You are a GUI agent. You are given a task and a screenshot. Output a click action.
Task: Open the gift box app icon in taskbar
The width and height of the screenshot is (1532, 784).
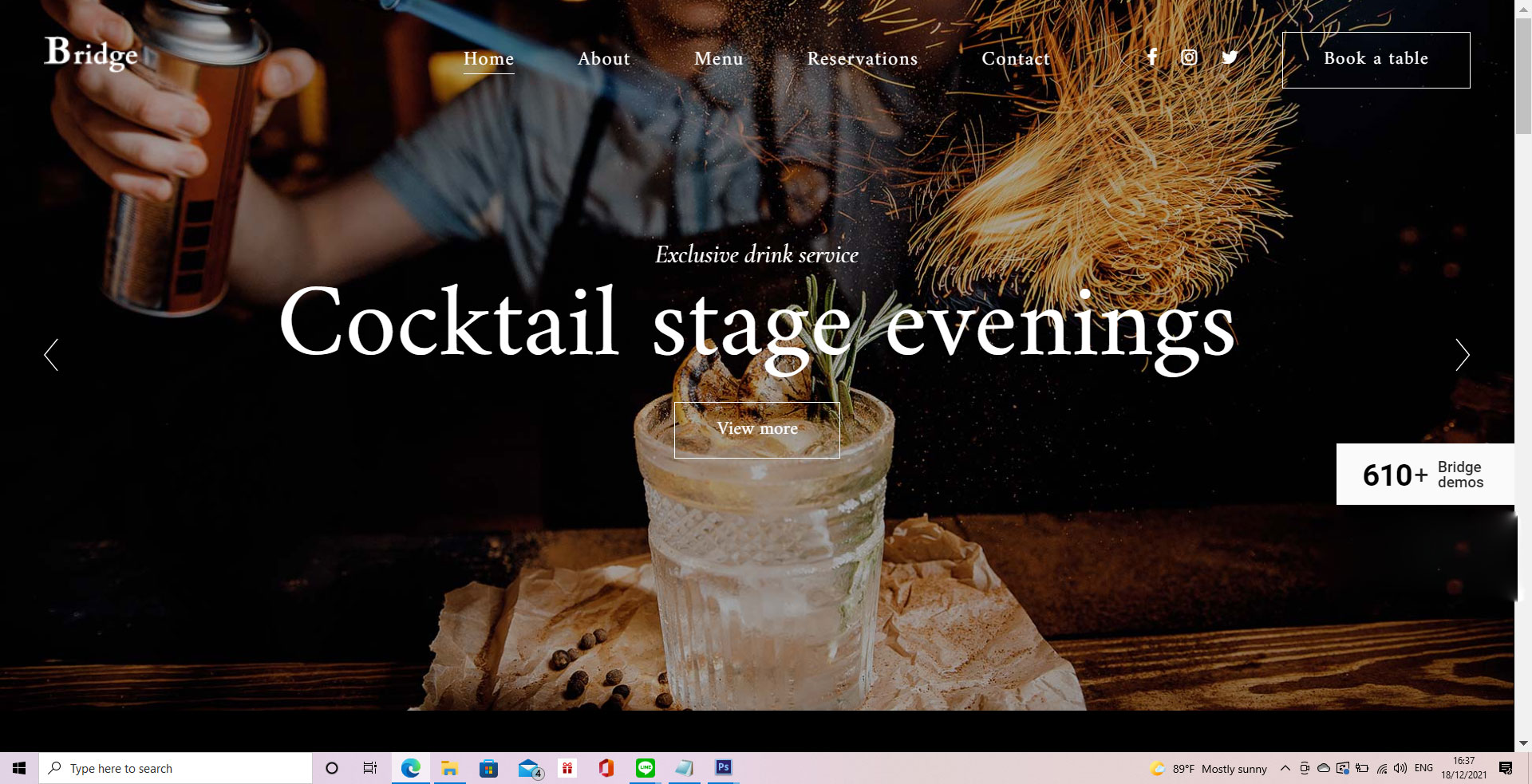(567, 768)
